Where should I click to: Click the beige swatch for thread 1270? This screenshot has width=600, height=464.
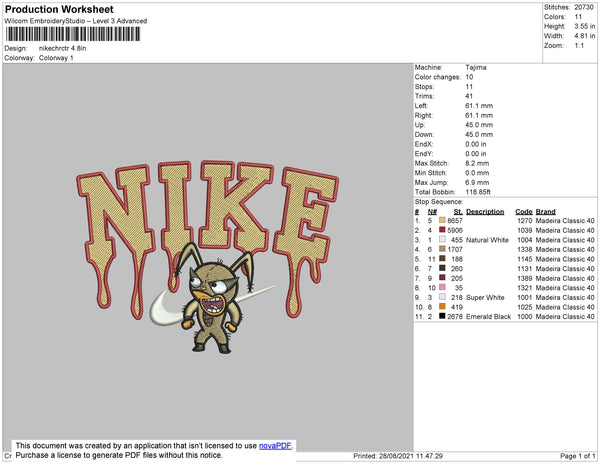(442, 220)
